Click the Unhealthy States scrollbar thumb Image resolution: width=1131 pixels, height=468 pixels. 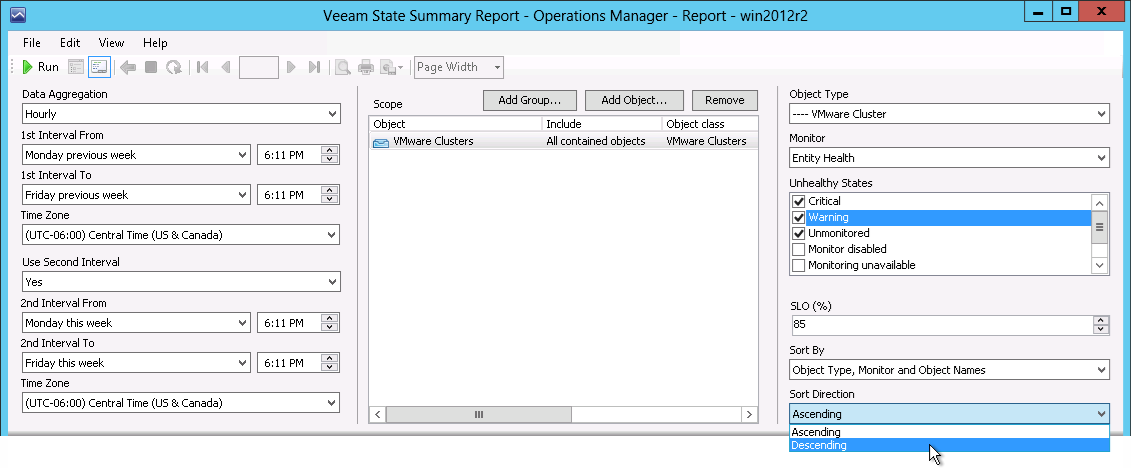tap(1099, 228)
